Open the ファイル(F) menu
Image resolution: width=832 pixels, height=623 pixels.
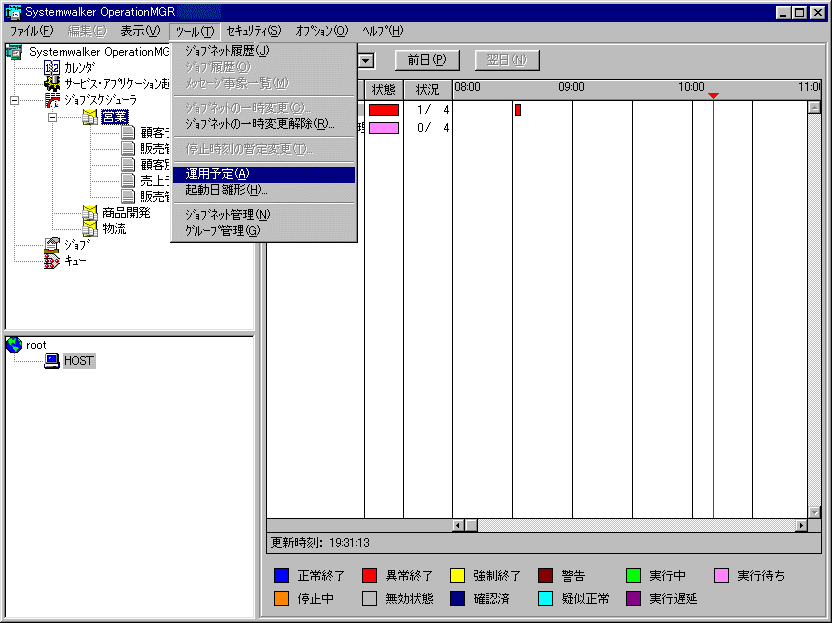pyautogui.click(x=32, y=31)
